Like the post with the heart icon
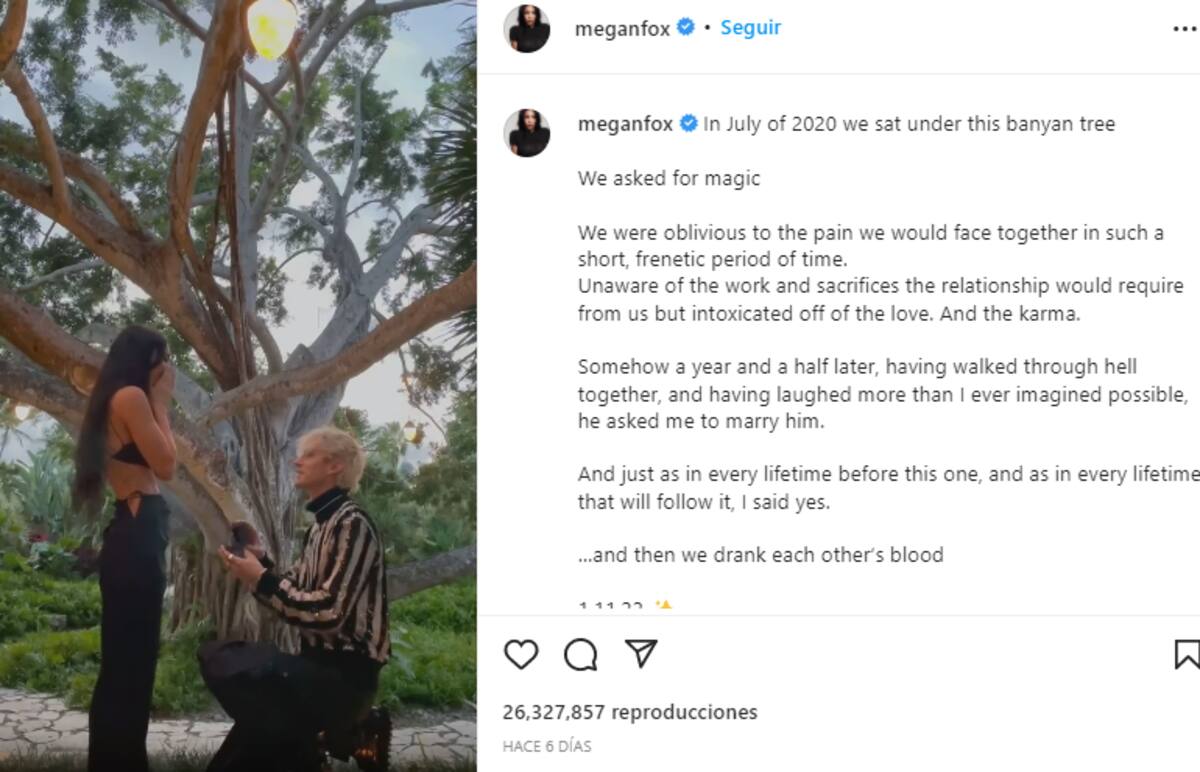 521,654
